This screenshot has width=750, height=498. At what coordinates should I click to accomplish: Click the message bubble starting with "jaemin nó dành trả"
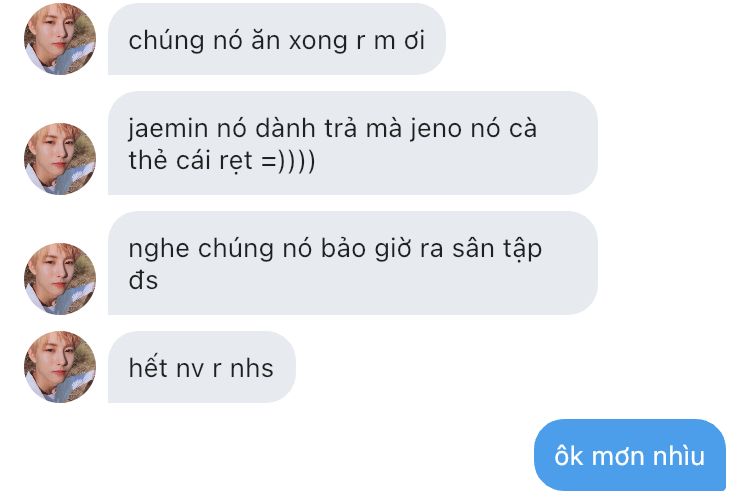353,143
